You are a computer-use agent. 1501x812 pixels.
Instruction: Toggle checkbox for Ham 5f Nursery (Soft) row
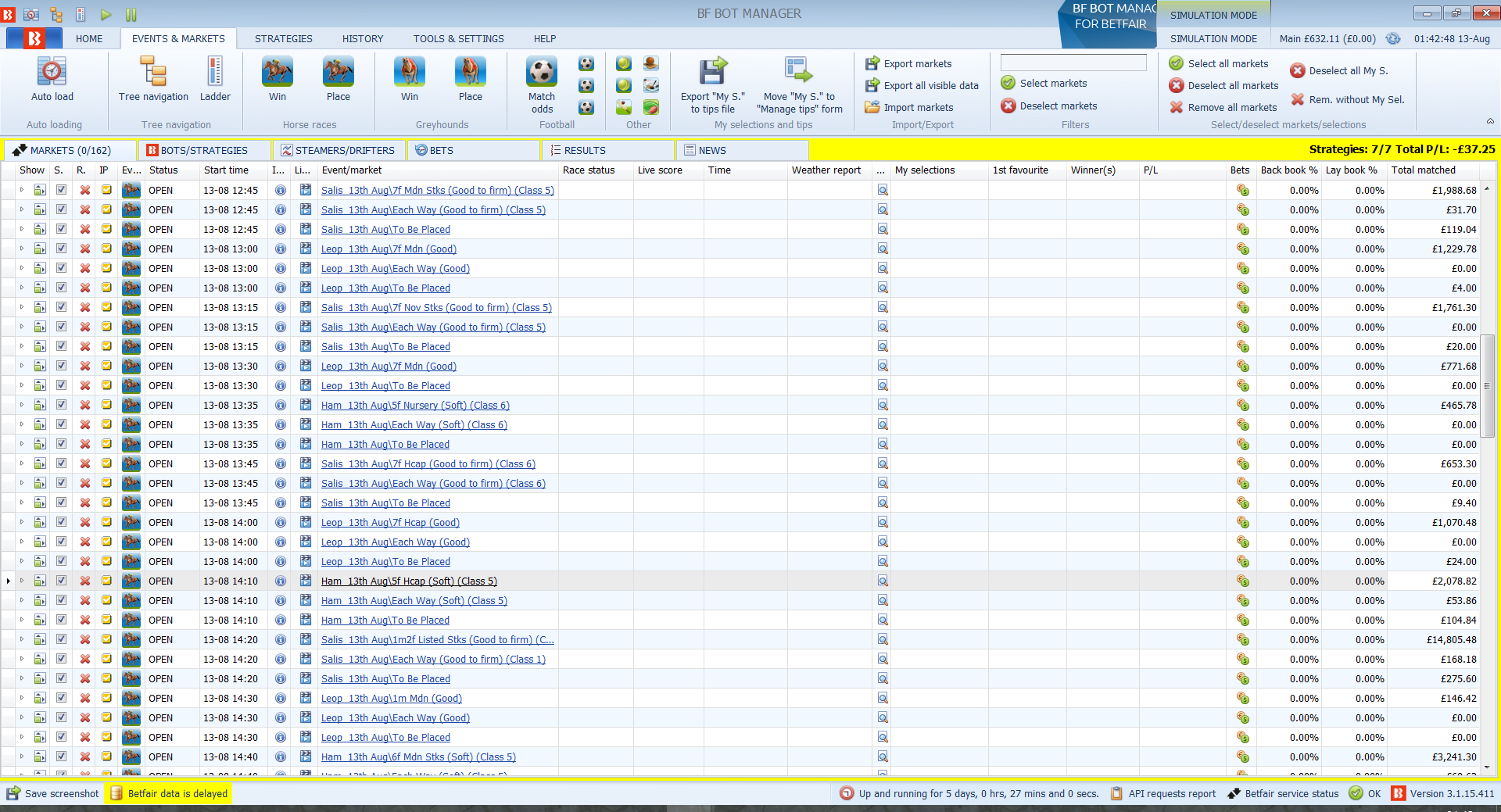pyautogui.click(x=61, y=405)
